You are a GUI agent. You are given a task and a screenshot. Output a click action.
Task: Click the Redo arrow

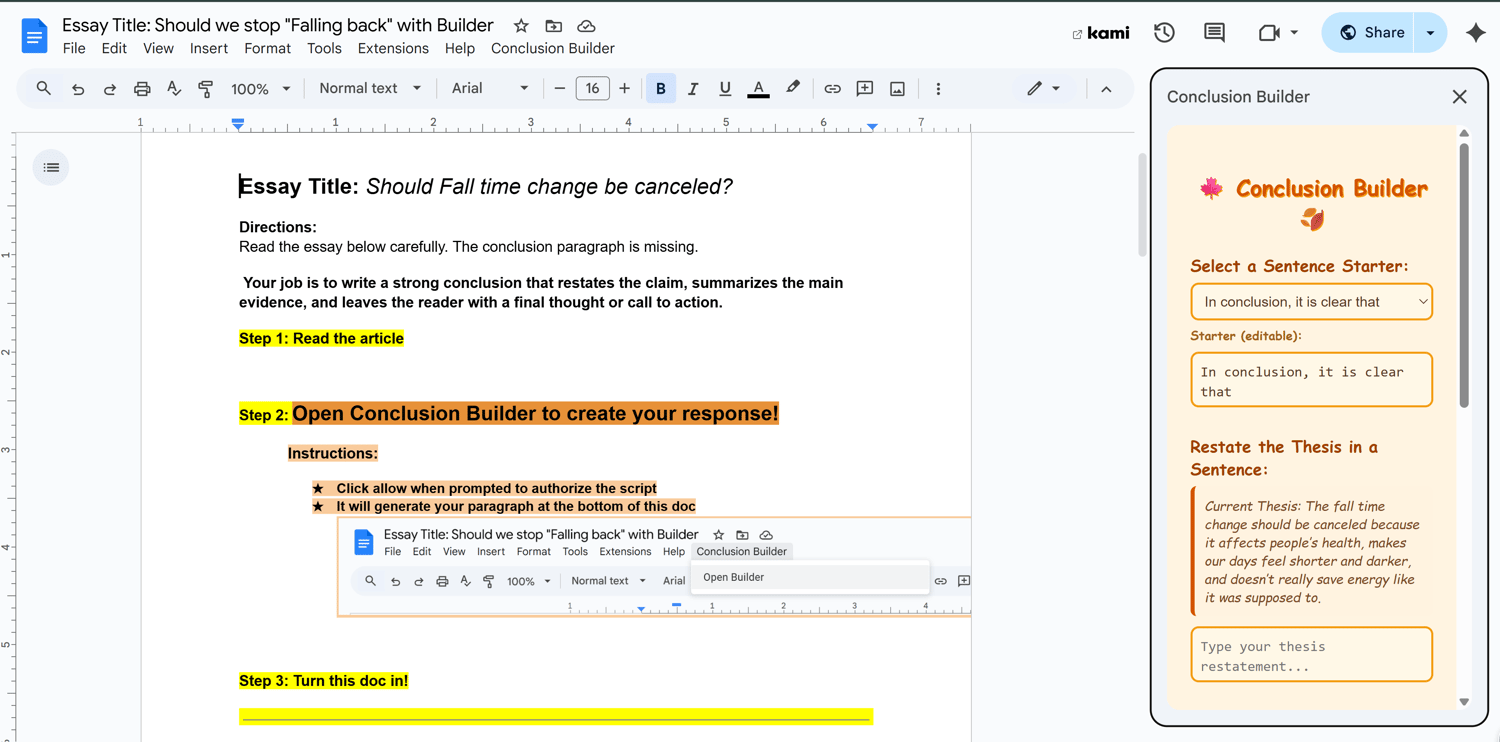(110, 89)
